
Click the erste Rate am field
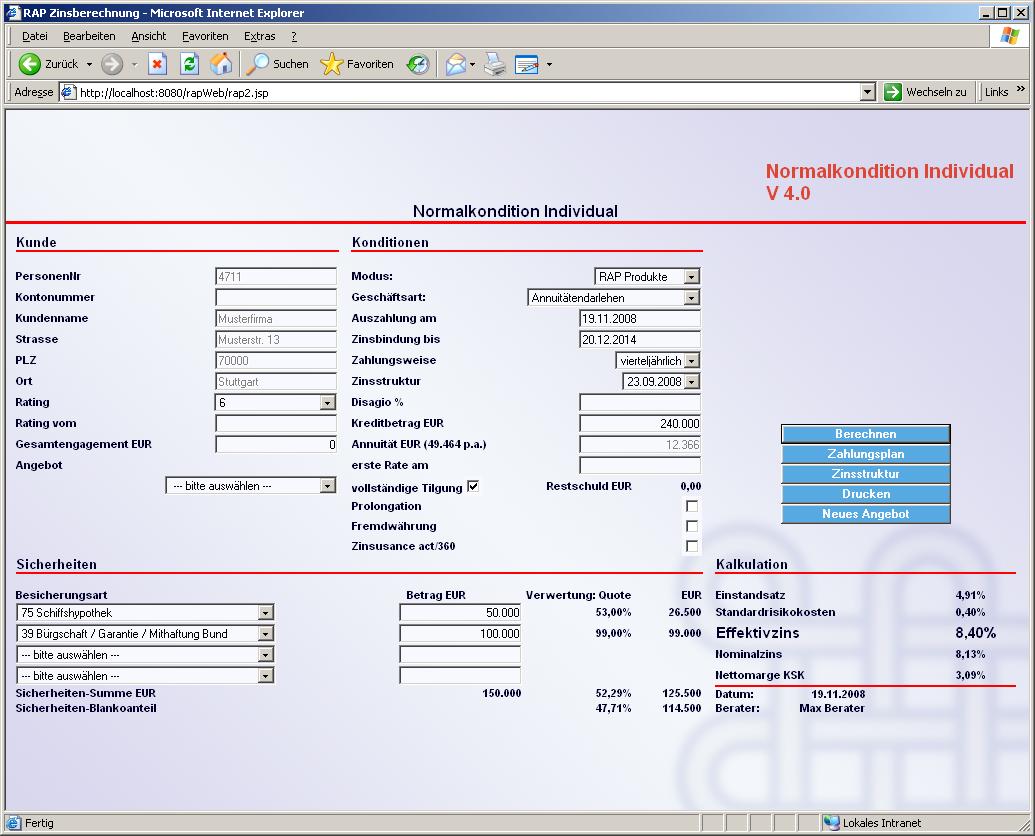click(640, 465)
